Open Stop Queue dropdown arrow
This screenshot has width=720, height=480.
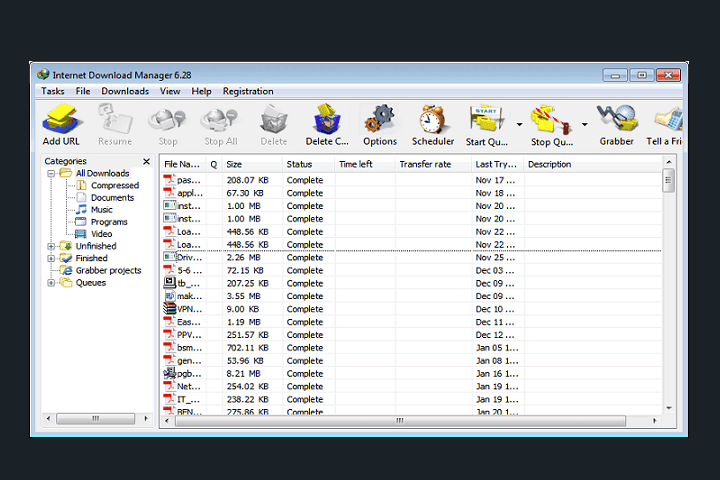coord(585,124)
